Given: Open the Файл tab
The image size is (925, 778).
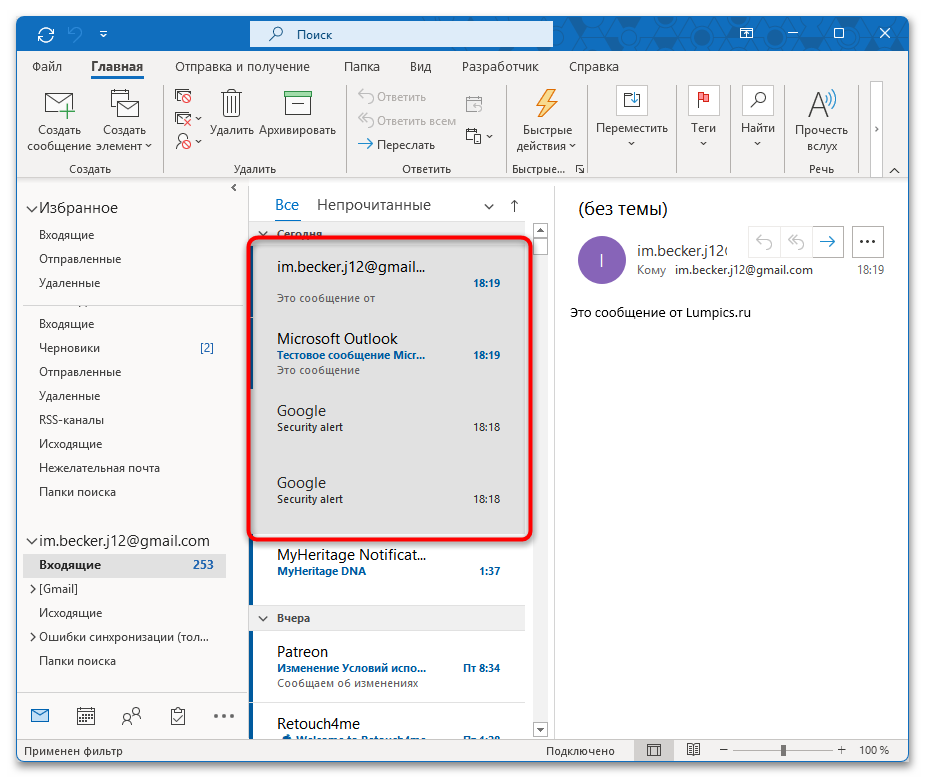Looking at the screenshot, I should pos(47,67).
